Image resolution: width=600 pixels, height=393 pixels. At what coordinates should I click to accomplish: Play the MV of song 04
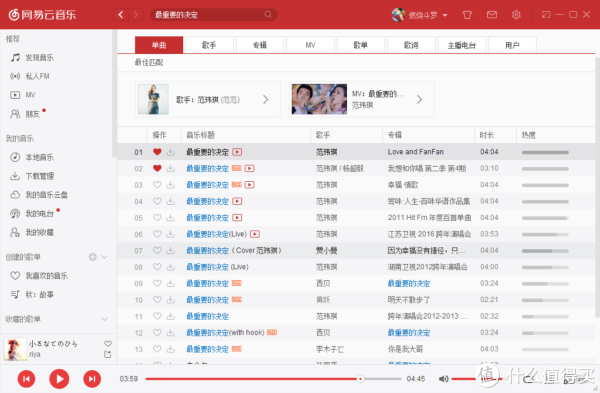(x=237, y=201)
